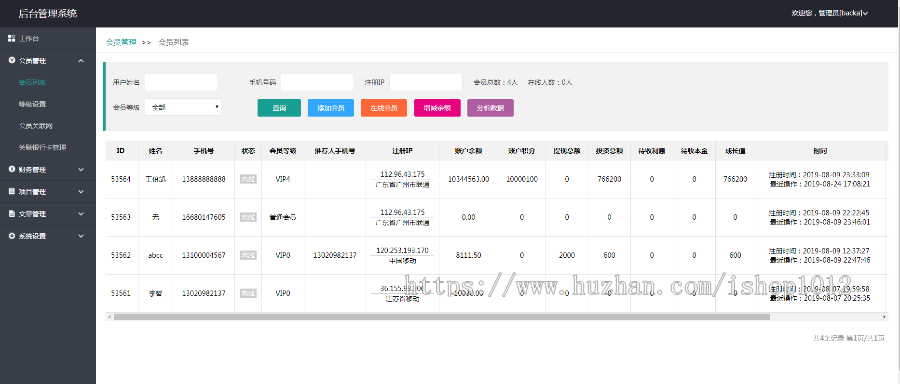This screenshot has height=384, width=900.
Task: Focus the 注册IP search input
Action: point(426,82)
